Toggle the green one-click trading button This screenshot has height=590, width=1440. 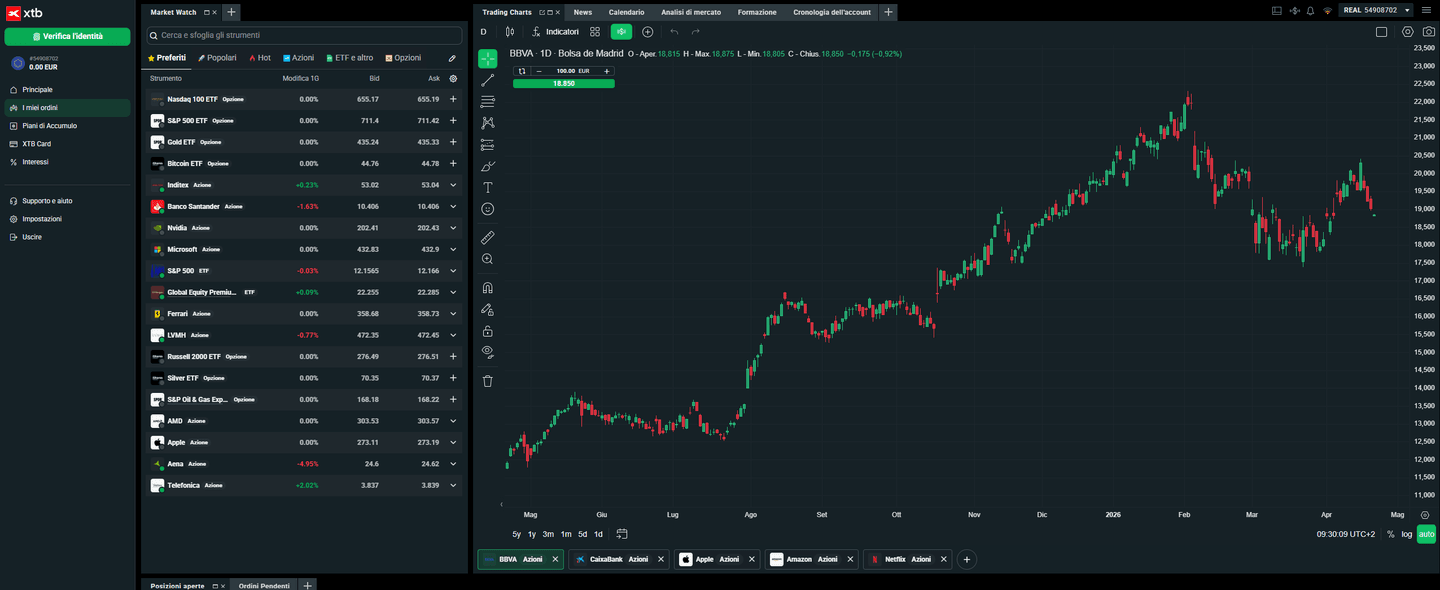coord(621,32)
